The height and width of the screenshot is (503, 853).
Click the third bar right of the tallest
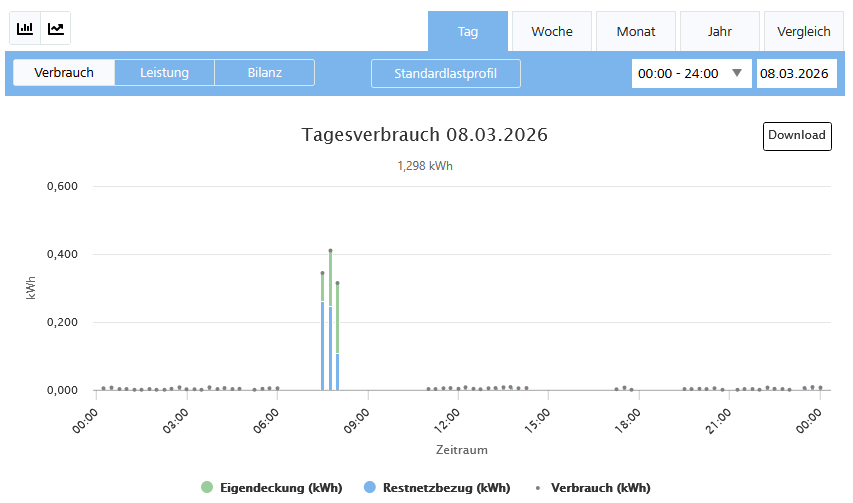point(338,340)
